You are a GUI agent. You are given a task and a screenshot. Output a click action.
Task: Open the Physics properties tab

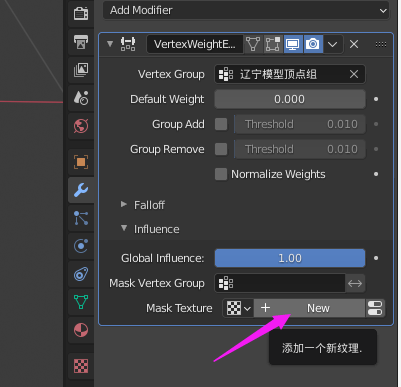81,246
